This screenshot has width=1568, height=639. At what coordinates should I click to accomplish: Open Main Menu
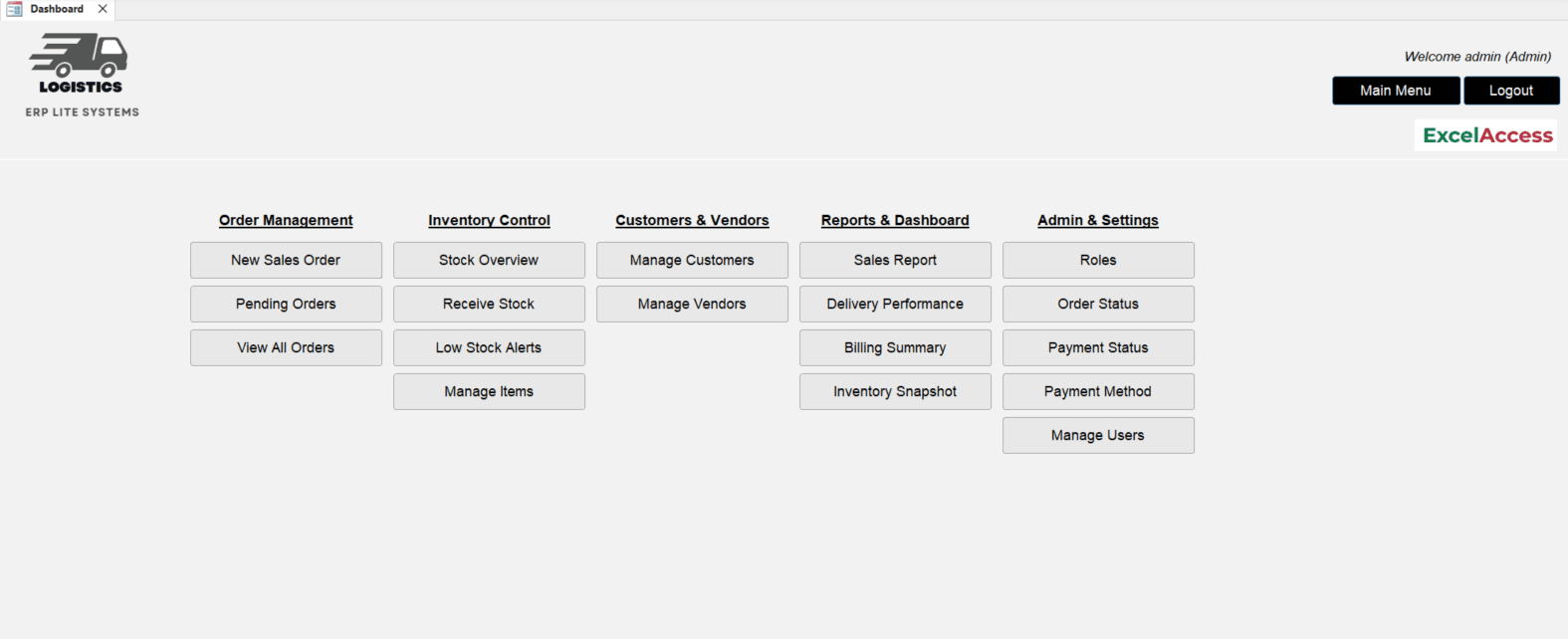1395,90
